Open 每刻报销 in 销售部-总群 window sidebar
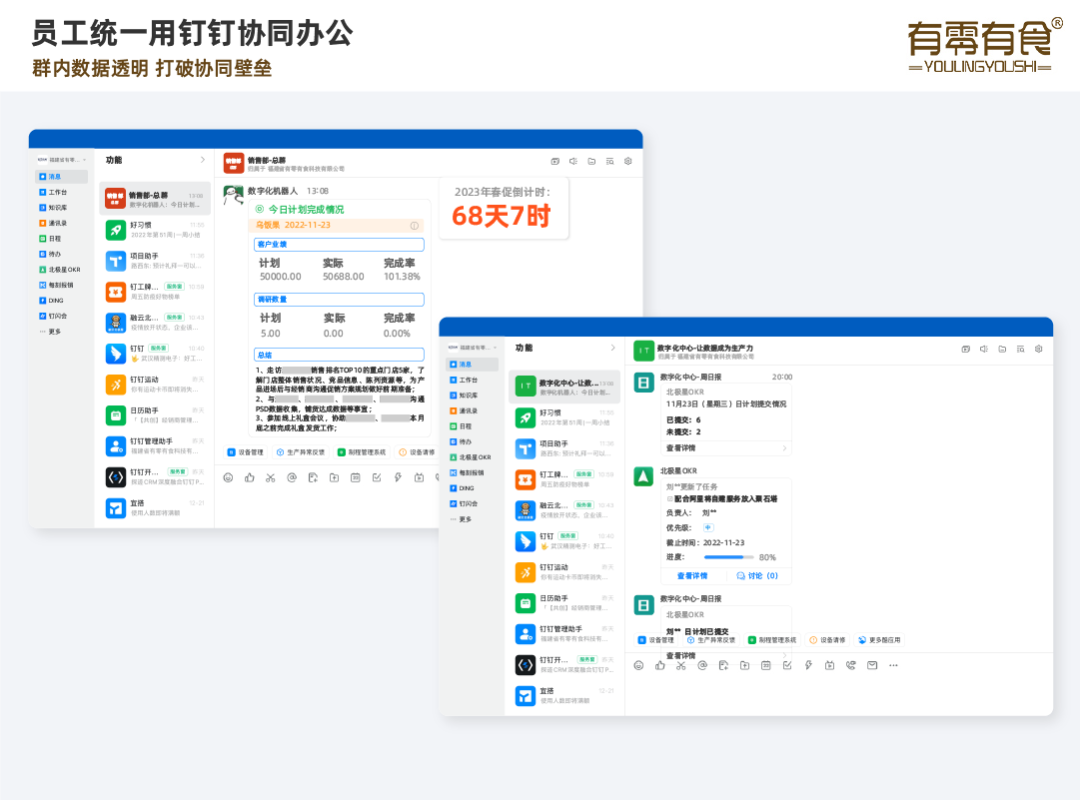 pyautogui.click(x=56, y=285)
